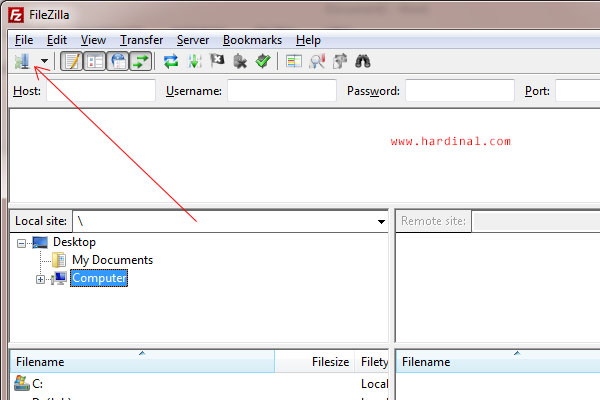Open Local site path dropdown

[381, 222]
